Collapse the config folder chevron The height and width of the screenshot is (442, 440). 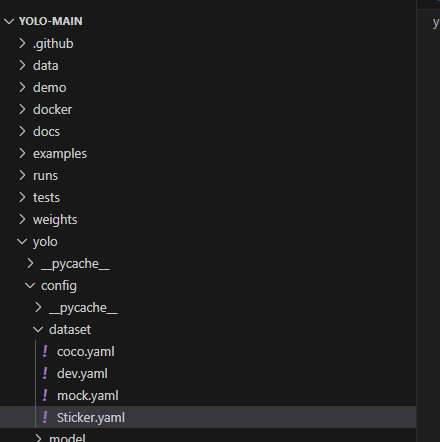click(30, 285)
